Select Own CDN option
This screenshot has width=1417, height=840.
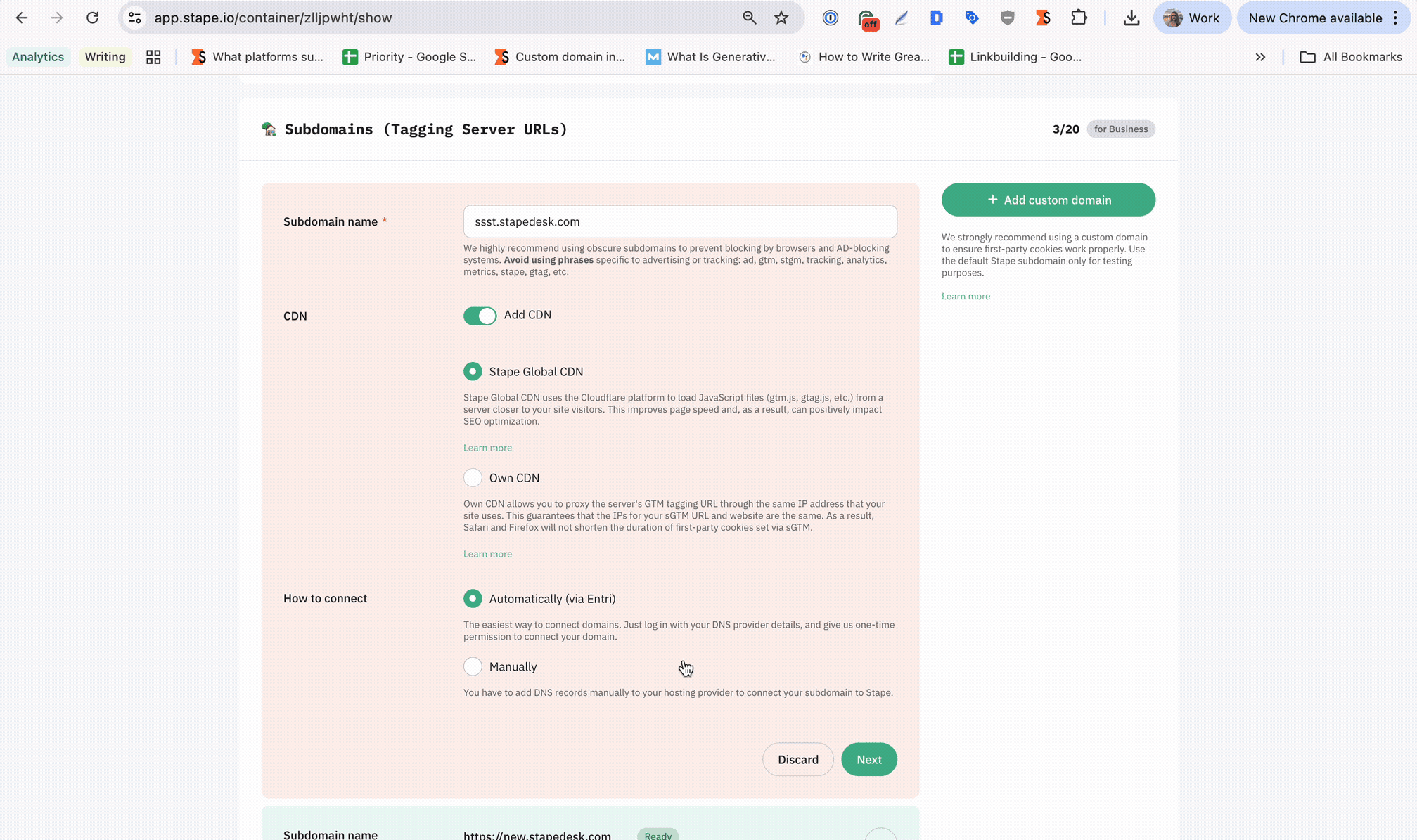click(x=473, y=477)
